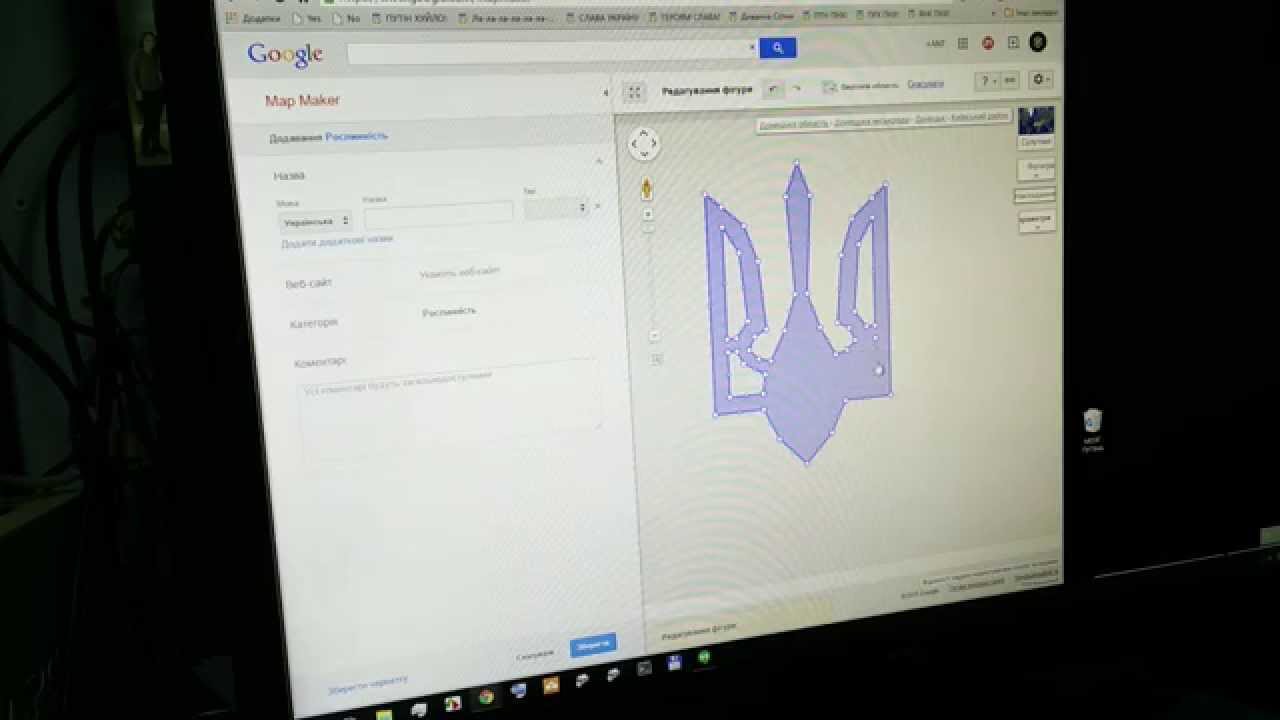Image resolution: width=1280 pixels, height=720 pixels.
Task: Open the Фігури dropdown on the map
Action: pyautogui.click(x=1037, y=169)
